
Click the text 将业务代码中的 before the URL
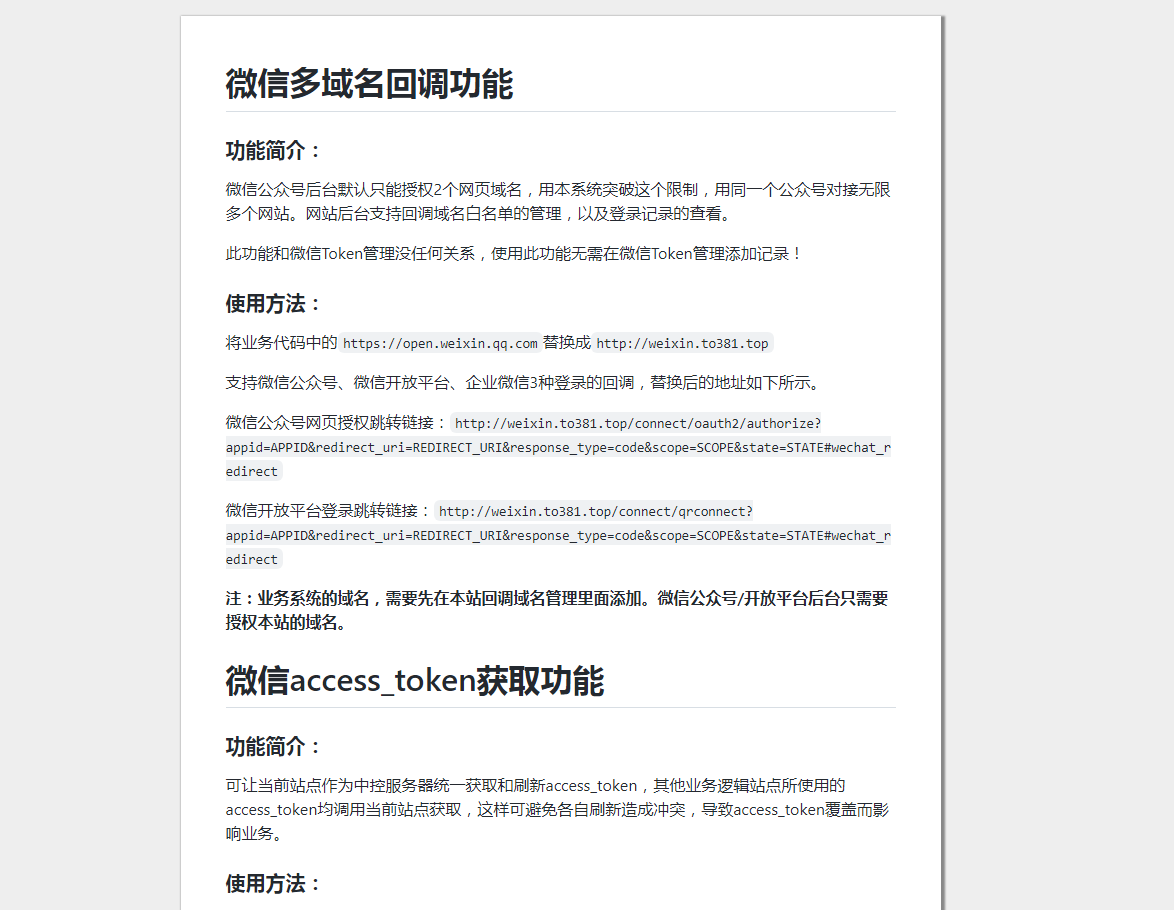click(281, 344)
